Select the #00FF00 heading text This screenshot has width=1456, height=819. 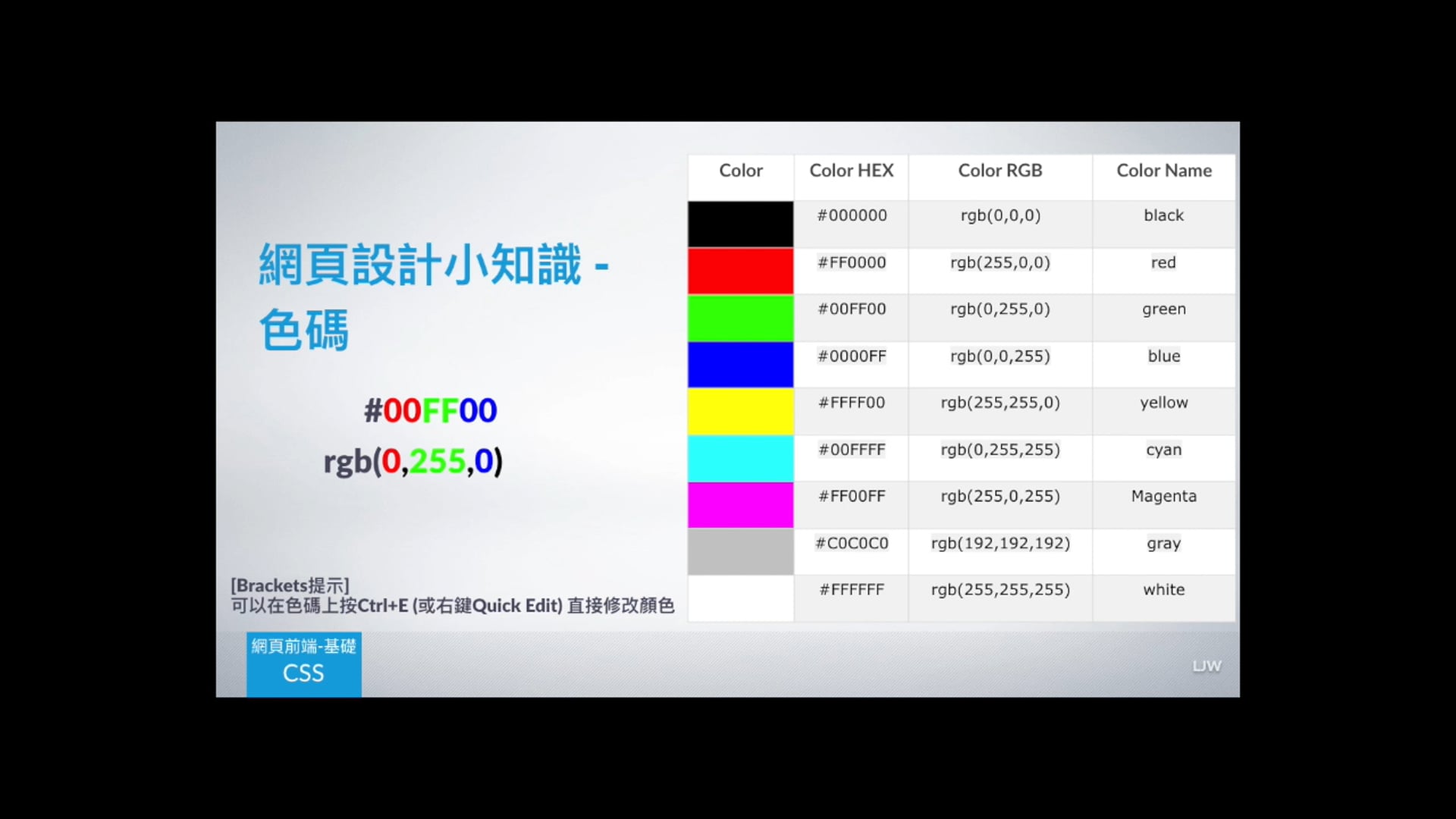pyautogui.click(x=430, y=410)
